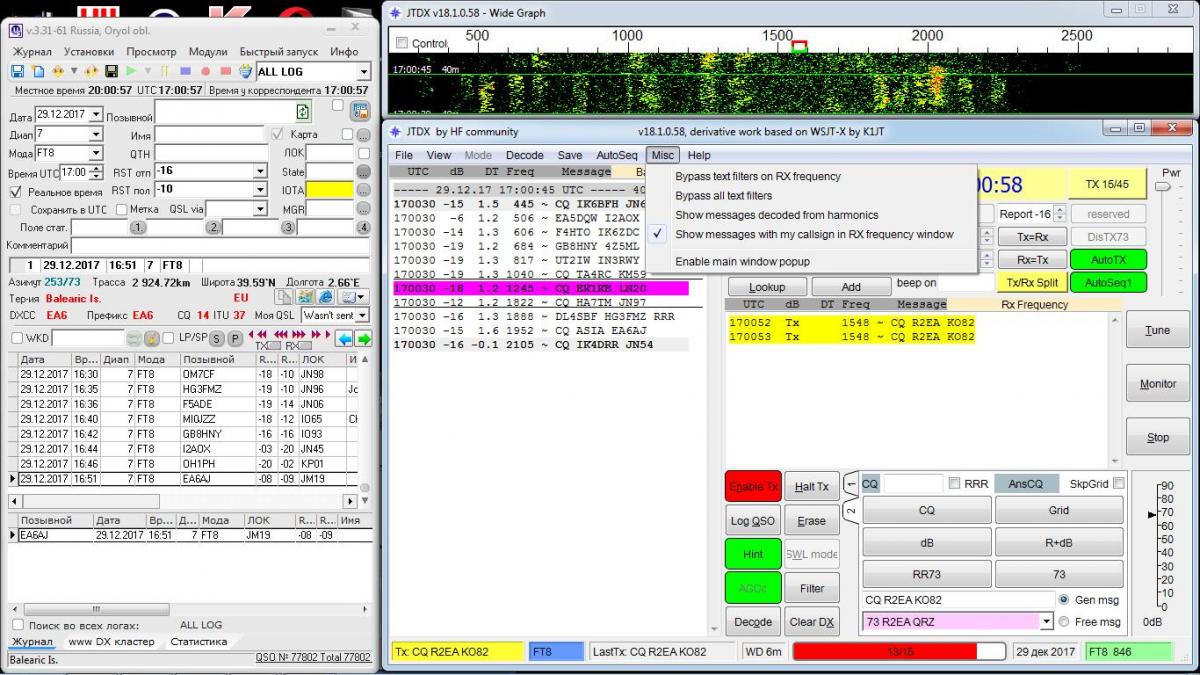This screenshot has height=675, width=1200.
Task: Click the Clear DX button
Action: pos(811,621)
